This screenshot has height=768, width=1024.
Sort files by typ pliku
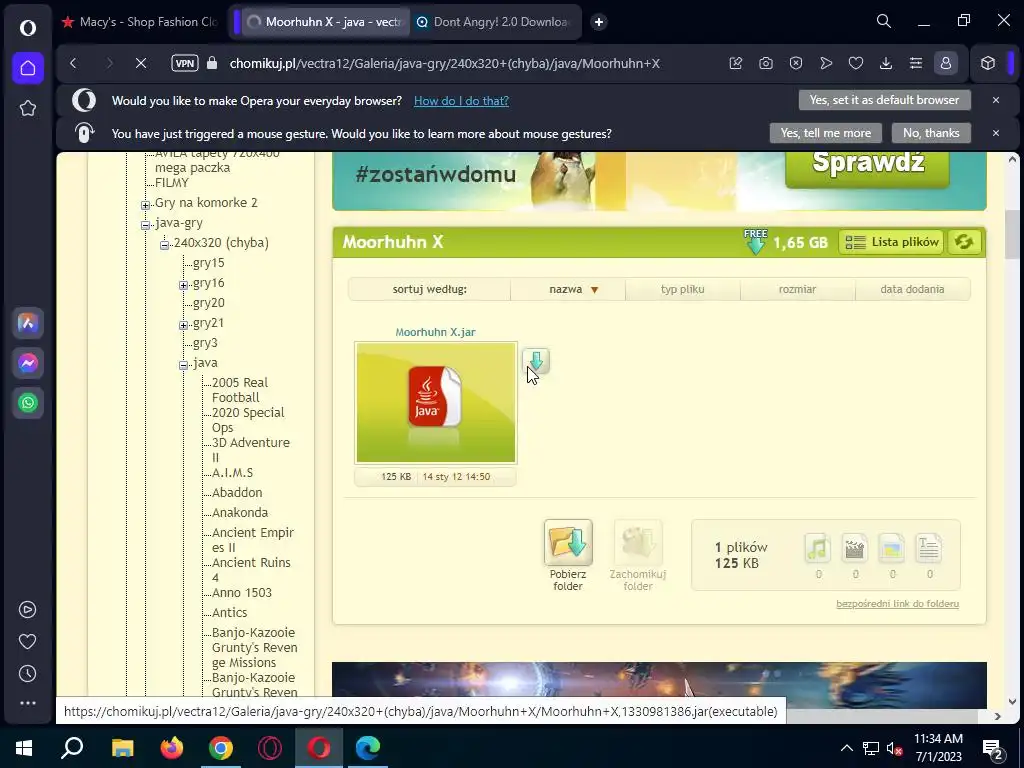[x=682, y=289]
